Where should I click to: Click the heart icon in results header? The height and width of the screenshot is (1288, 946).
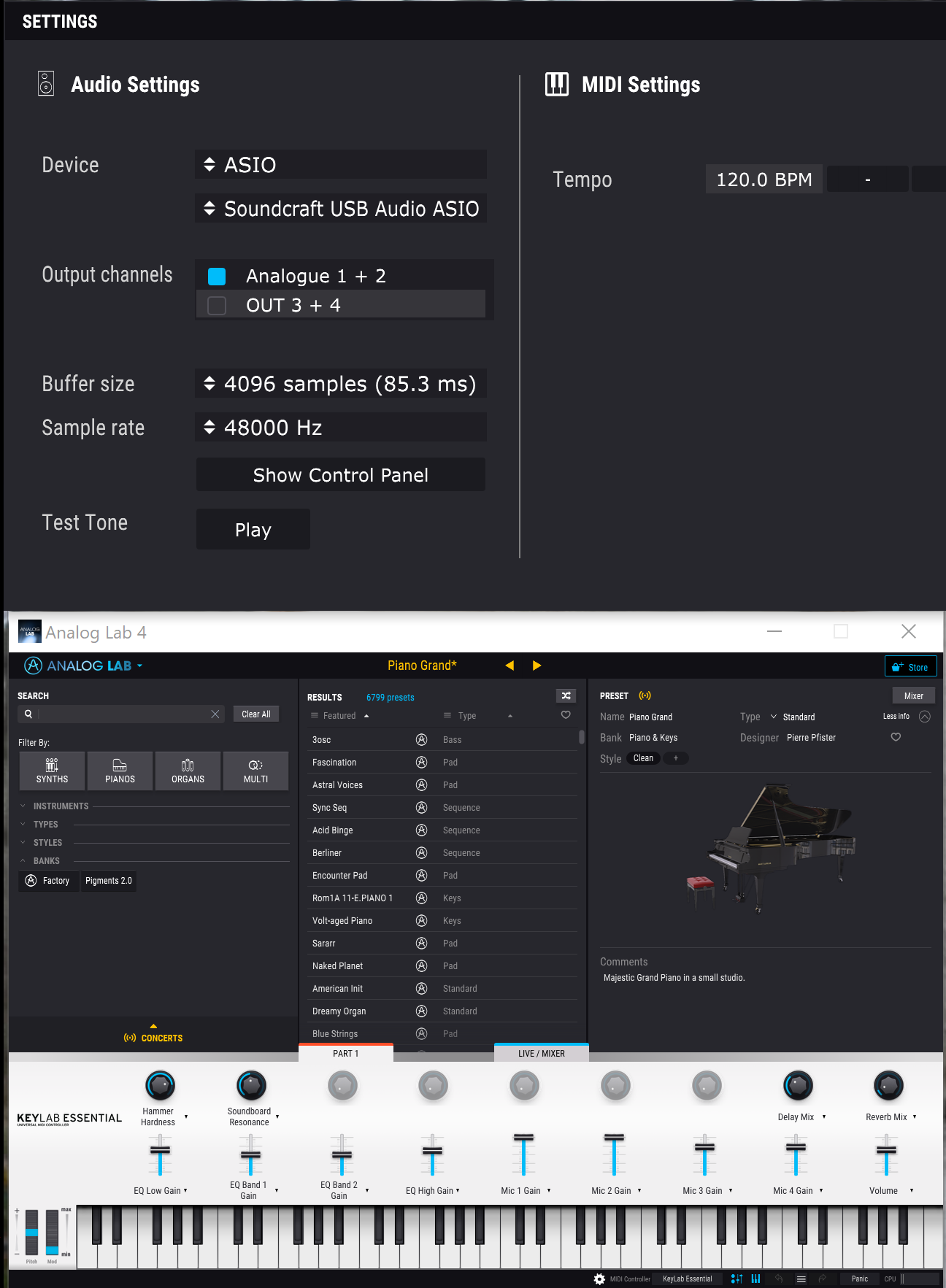[566, 715]
